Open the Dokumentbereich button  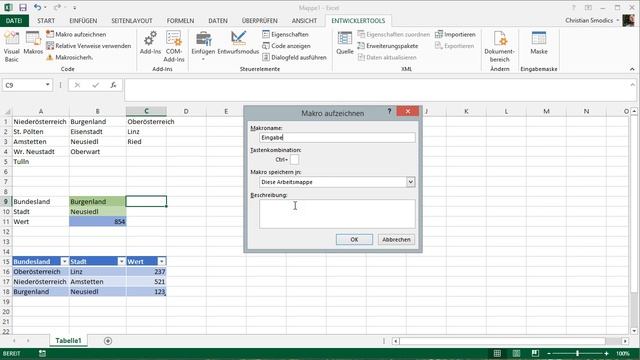[x=500, y=47]
